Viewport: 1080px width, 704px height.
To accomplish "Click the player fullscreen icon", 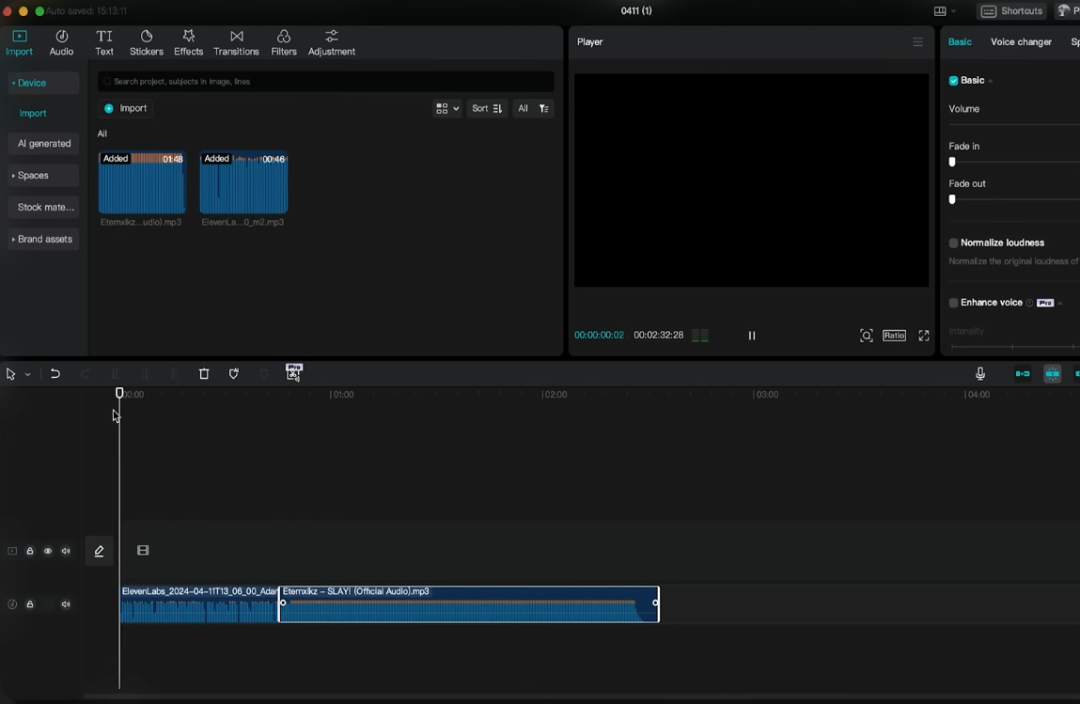I will 924,335.
